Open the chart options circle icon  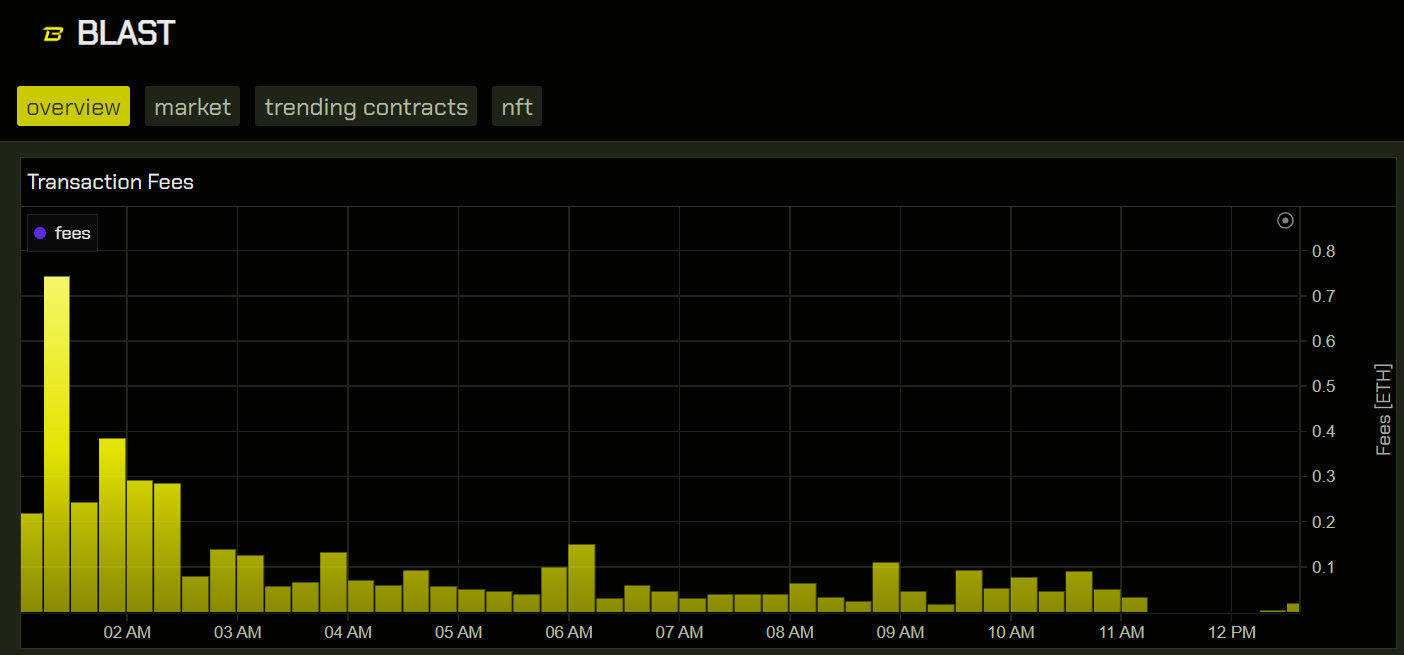click(1286, 220)
